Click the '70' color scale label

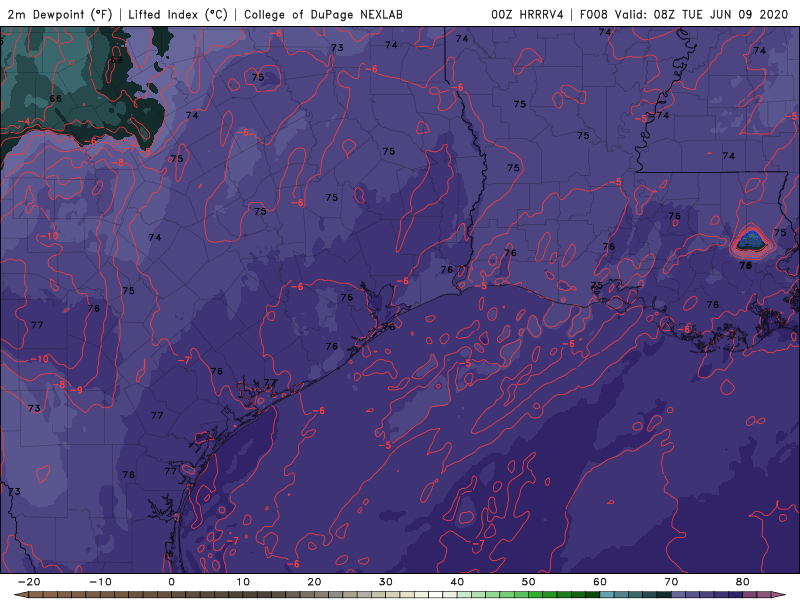pyautogui.click(x=671, y=582)
